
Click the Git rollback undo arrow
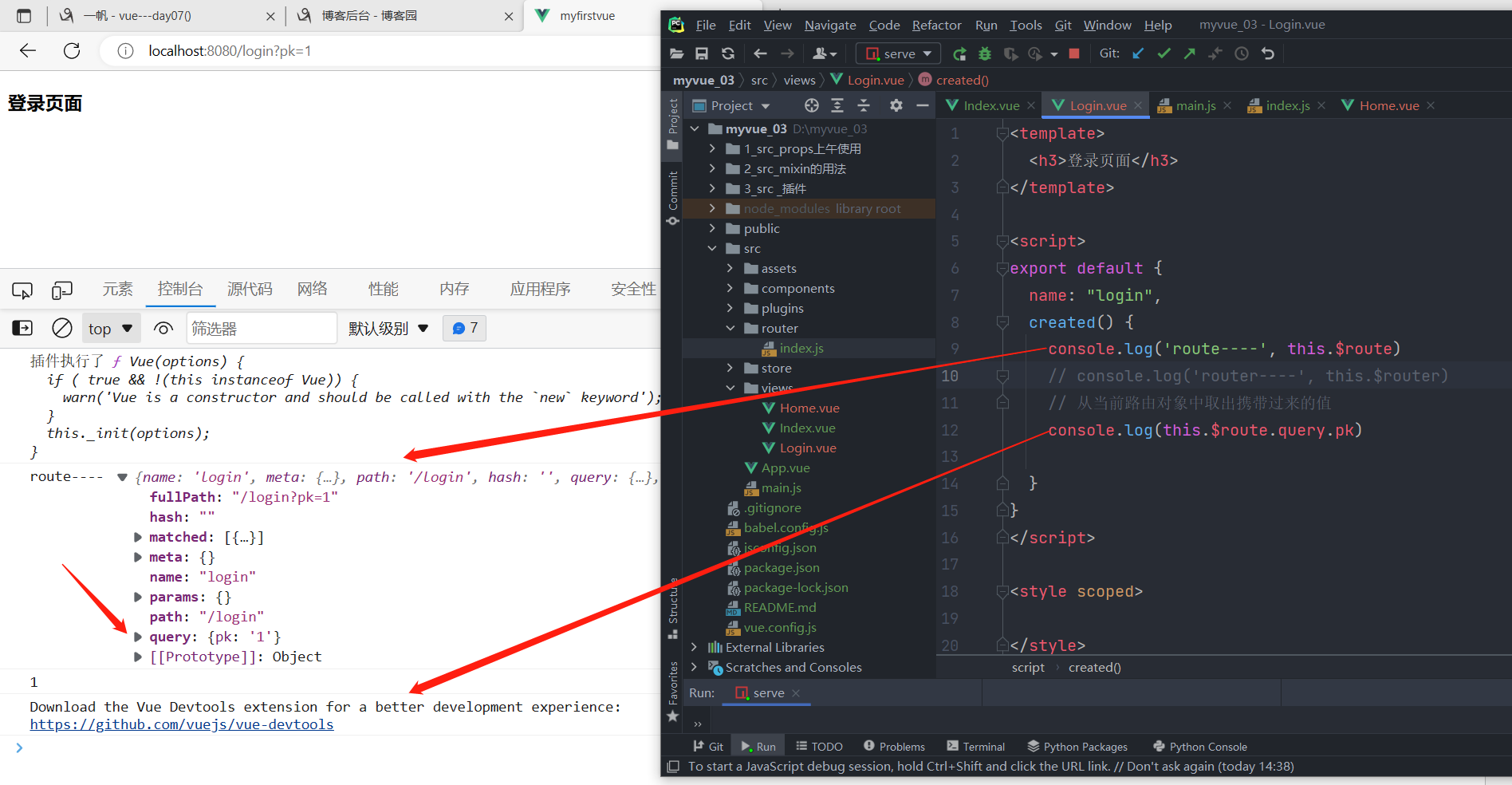coord(1268,53)
